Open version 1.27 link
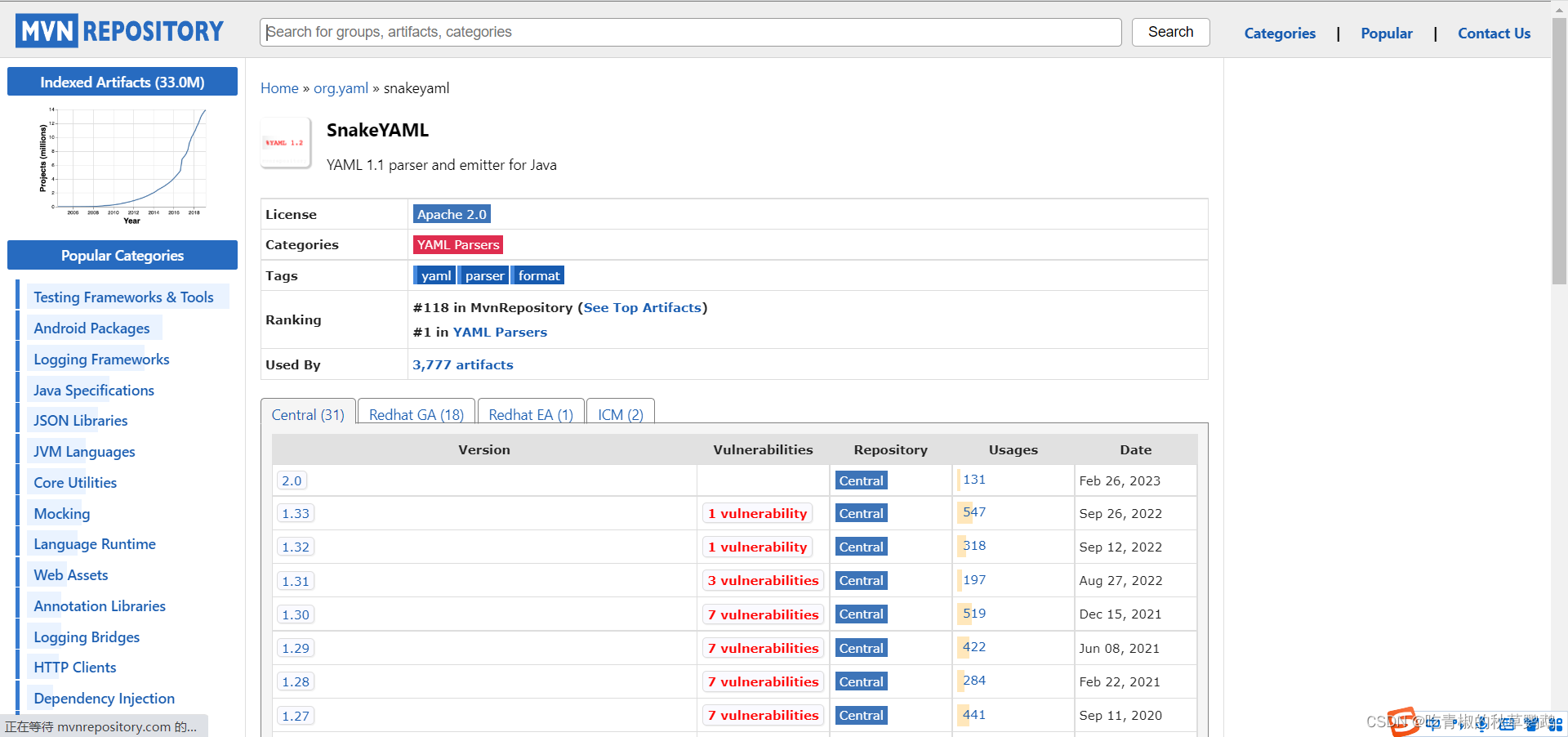 (x=296, y=716)
